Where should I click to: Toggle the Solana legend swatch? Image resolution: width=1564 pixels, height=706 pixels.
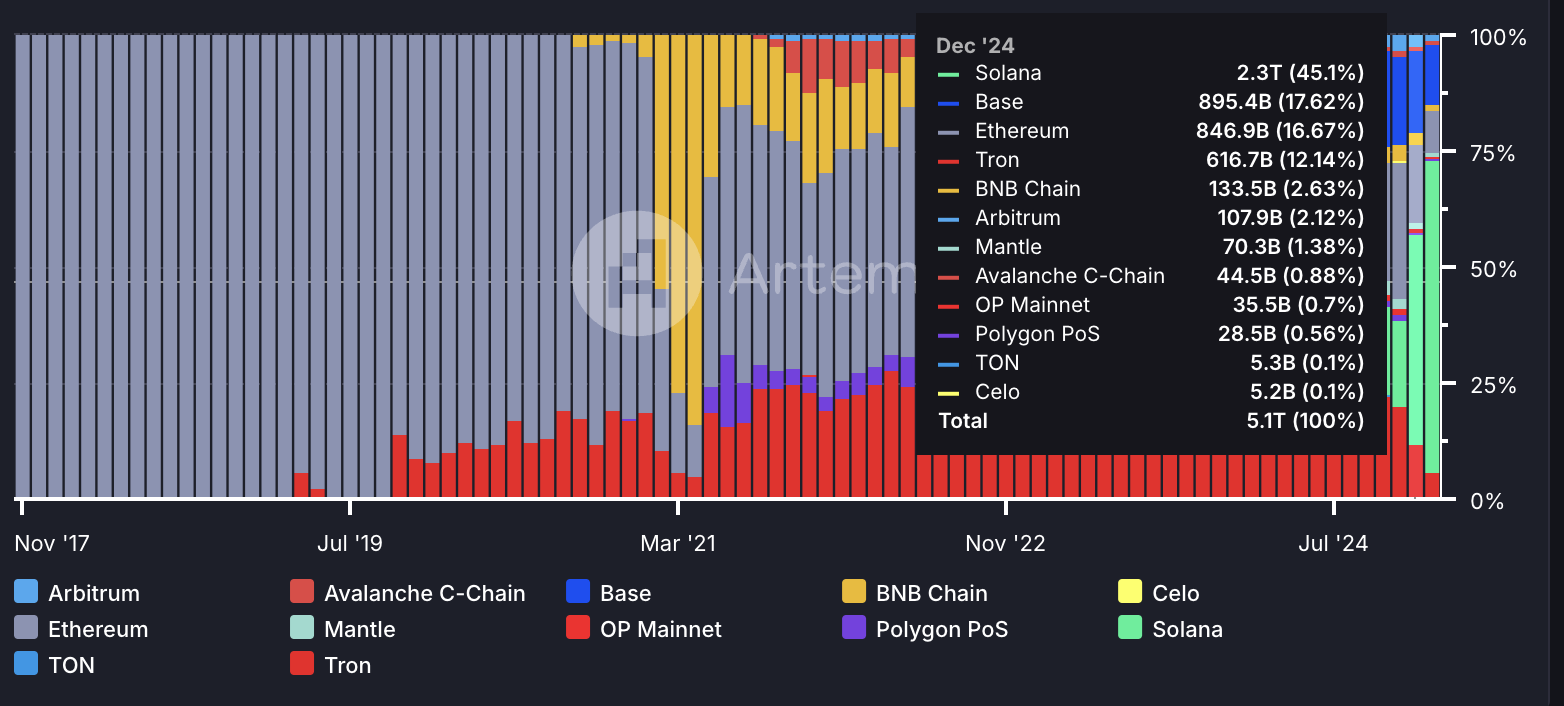tap(1130, 628)
